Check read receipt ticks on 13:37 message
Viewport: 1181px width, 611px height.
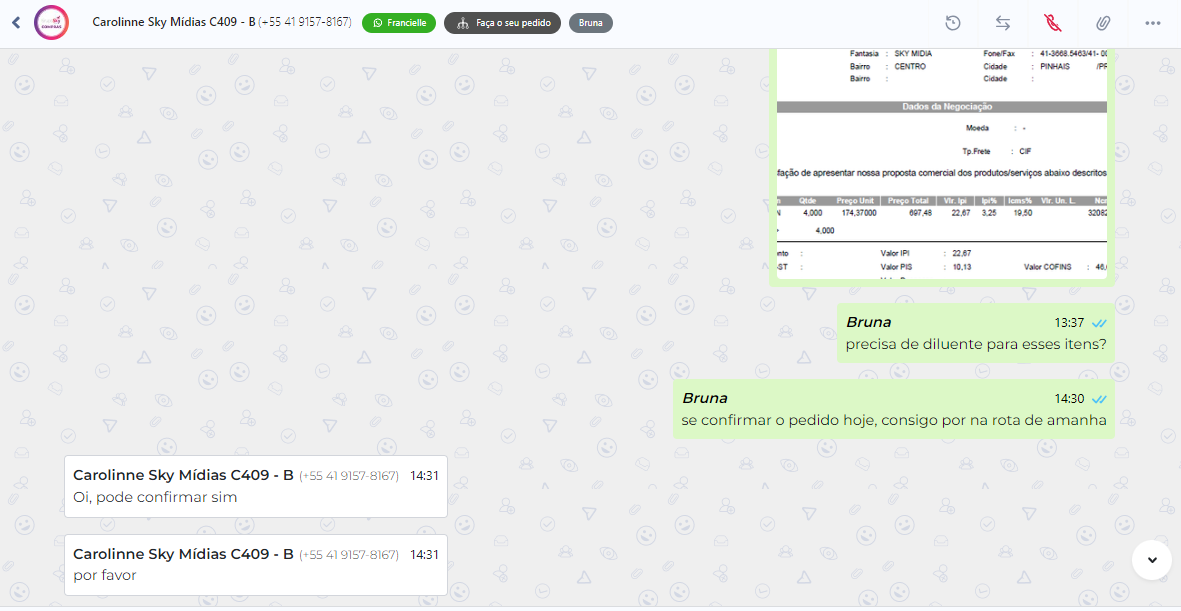(x=1099, y=323)
